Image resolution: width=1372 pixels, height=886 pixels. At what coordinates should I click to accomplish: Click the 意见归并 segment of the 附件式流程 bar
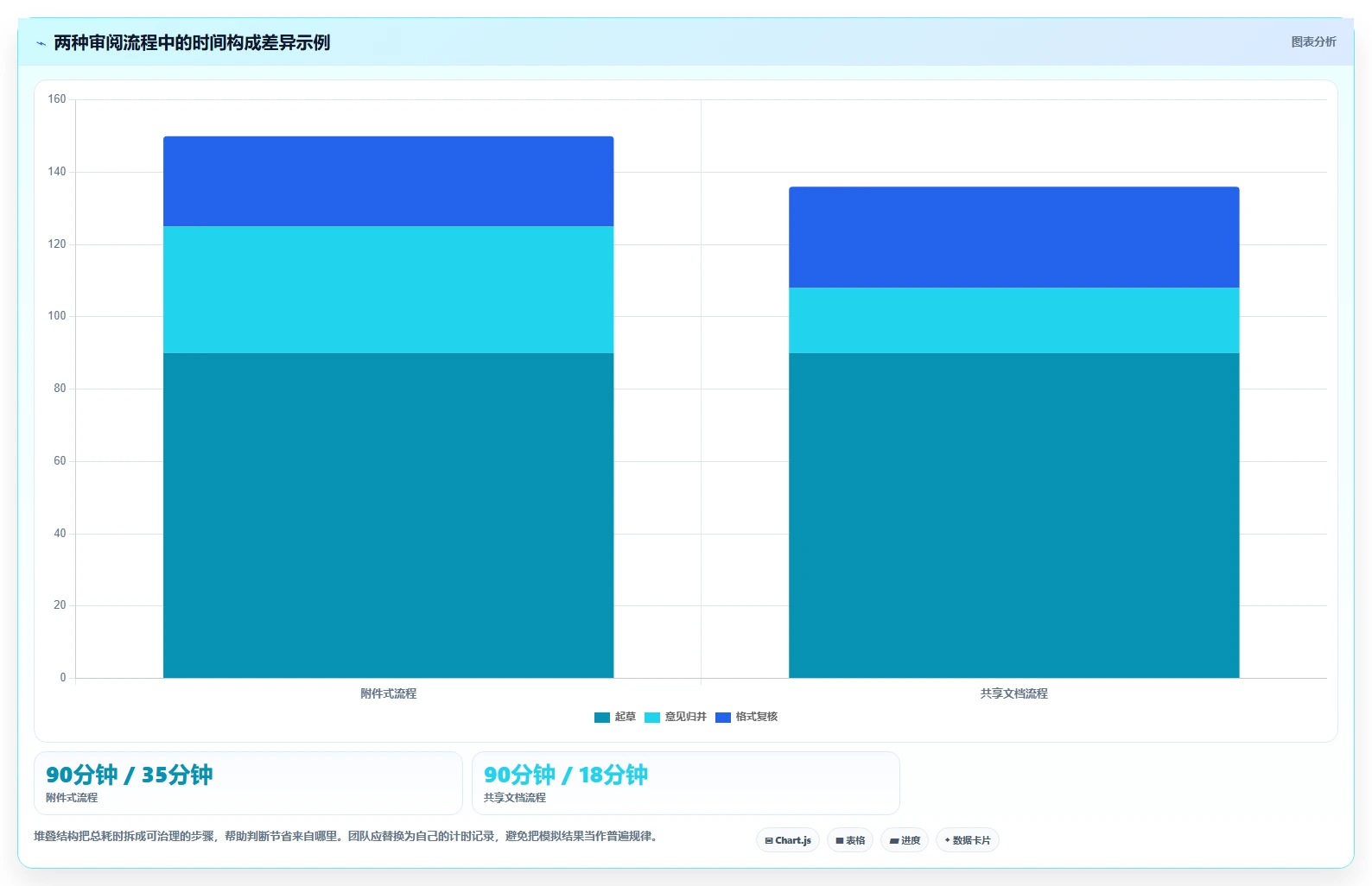(x=389, y=290)
